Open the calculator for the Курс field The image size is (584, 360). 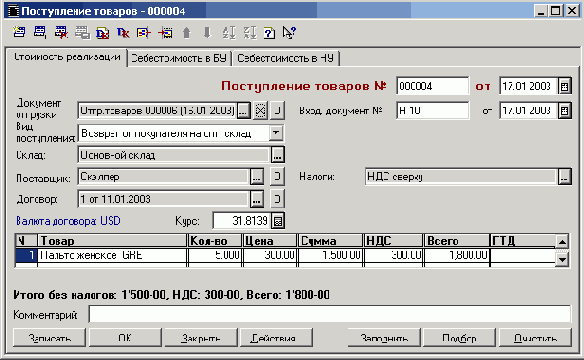click(x=278, y=221)
